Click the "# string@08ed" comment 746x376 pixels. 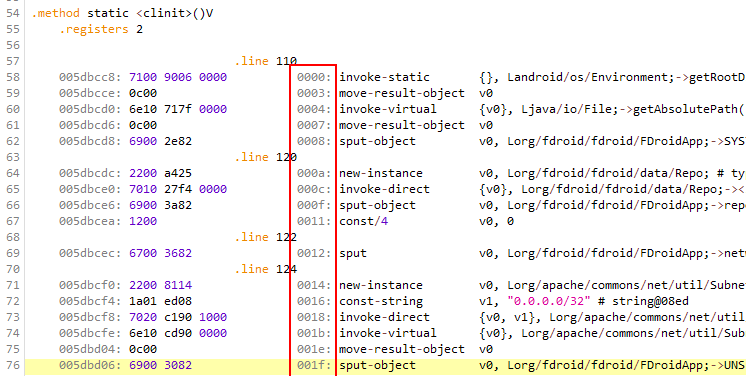tap(644, 301)
